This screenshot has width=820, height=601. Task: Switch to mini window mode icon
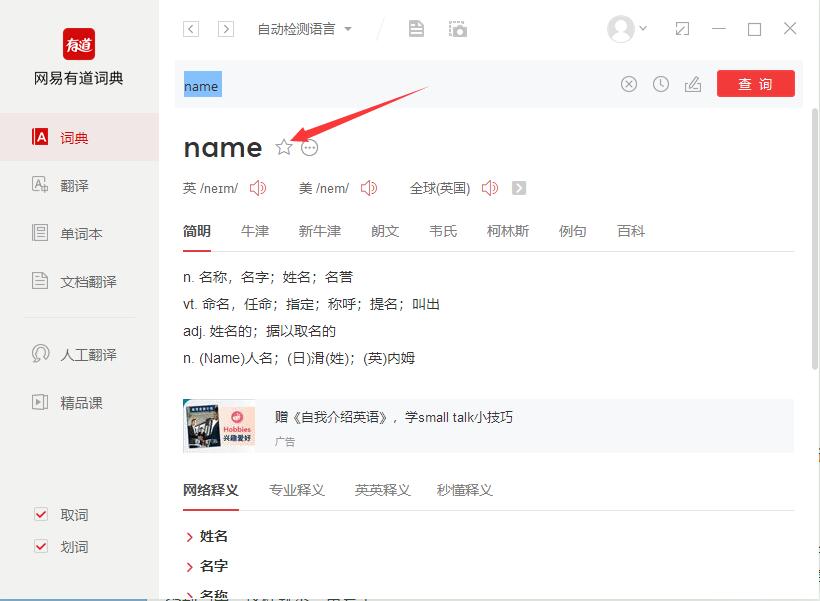click(682, 29)
